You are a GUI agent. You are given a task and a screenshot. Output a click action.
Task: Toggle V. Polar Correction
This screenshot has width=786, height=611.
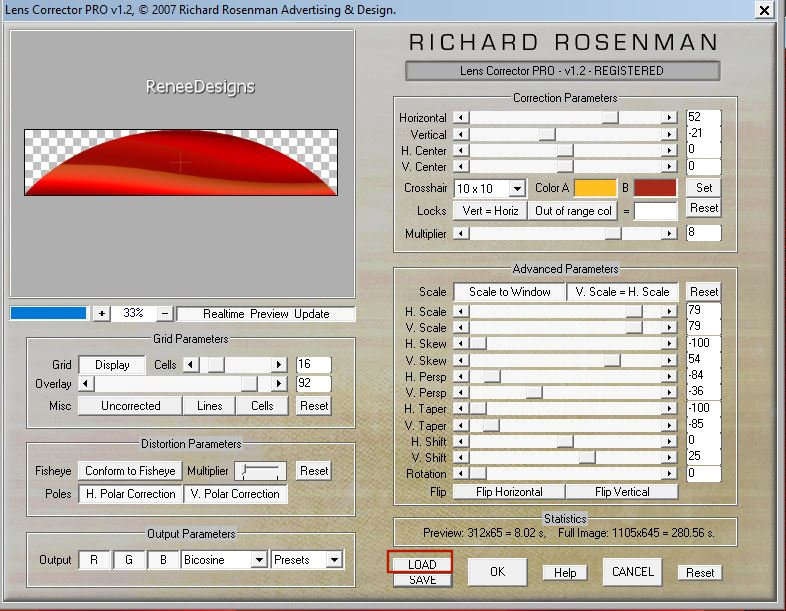pyautogui.click(x=235, y=494)
